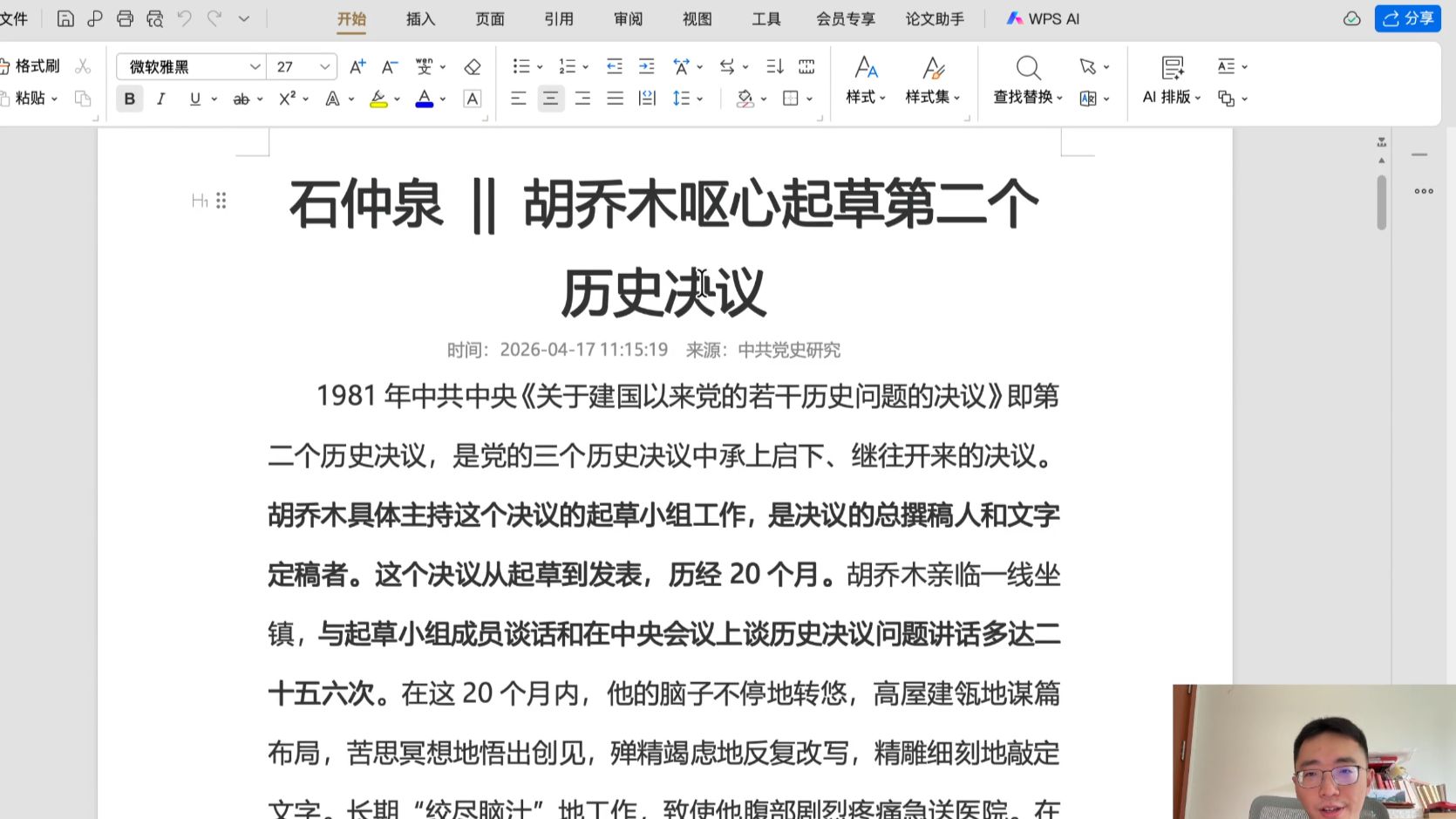Image resolution: width=1456 pixels, height=819 pixels.
Task: Open the WPS AI button
Action: click(1043, 18)
